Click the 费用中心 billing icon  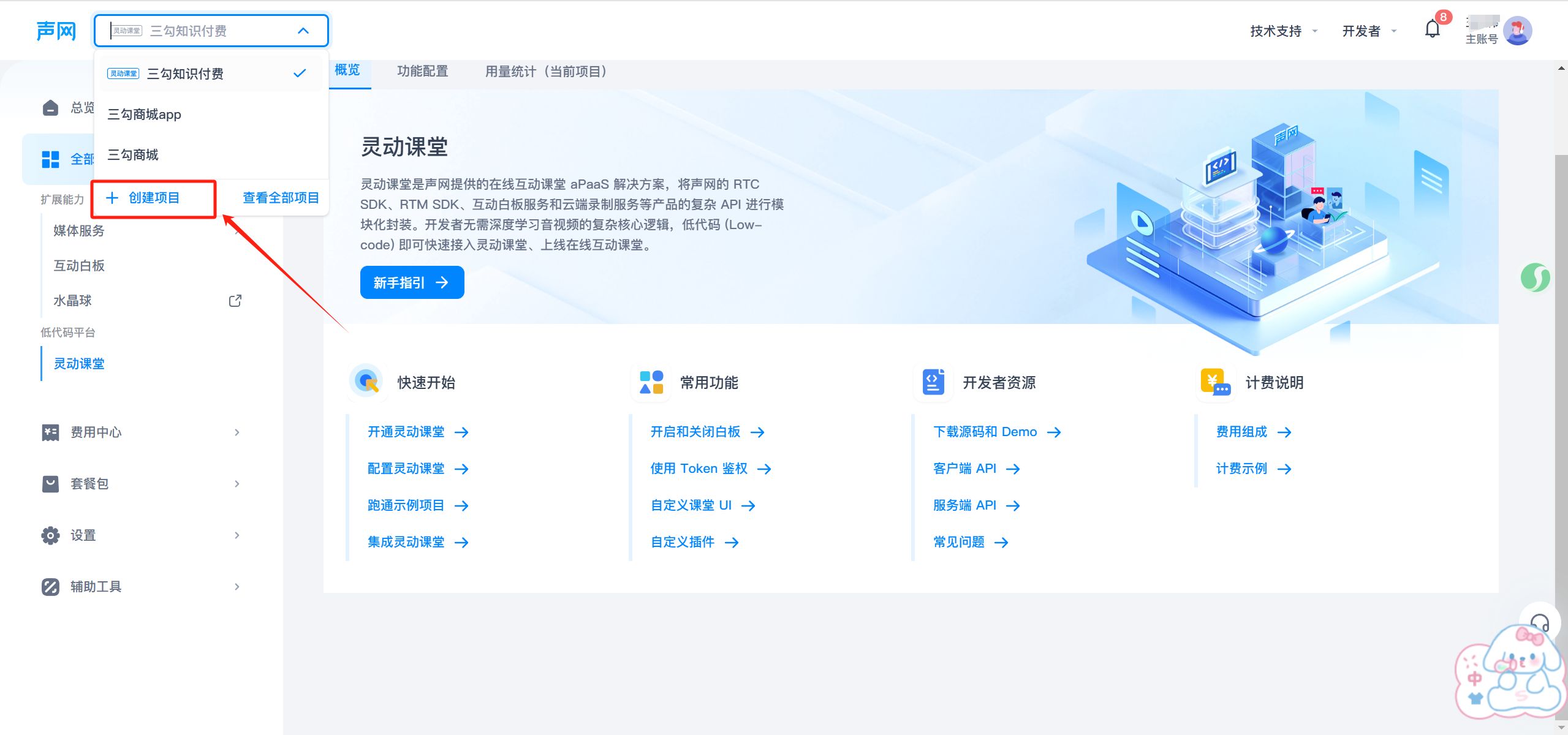tap(50, 432)
